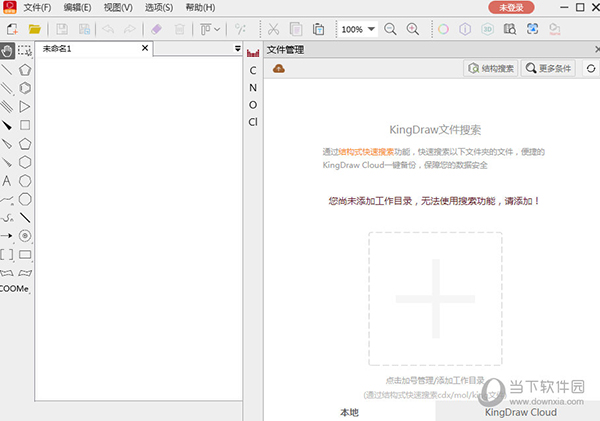Insert the plain cyclohexane ring
Screen dimensions: 600x421
click(25, 162)
